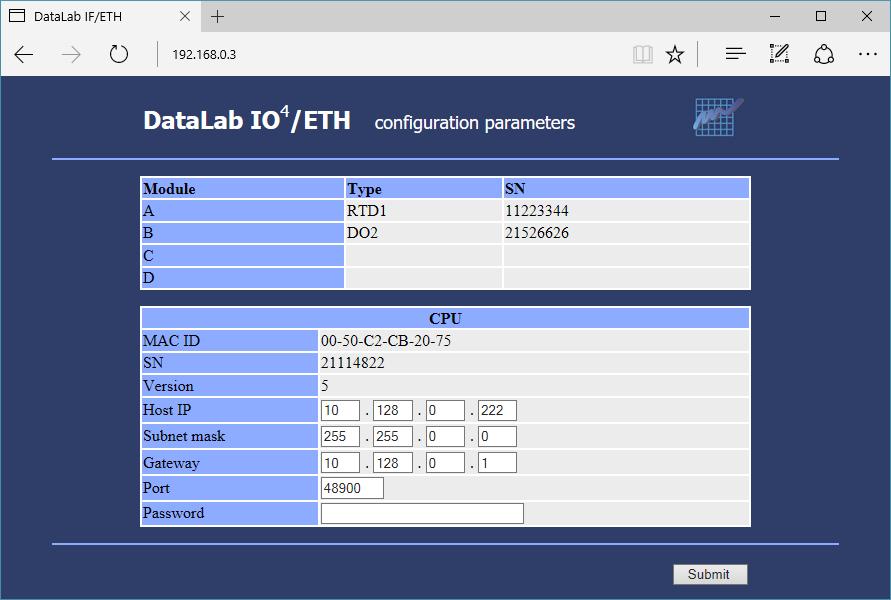Click the Module column header
The image size is (891, 600).
[x=243, y=189]
